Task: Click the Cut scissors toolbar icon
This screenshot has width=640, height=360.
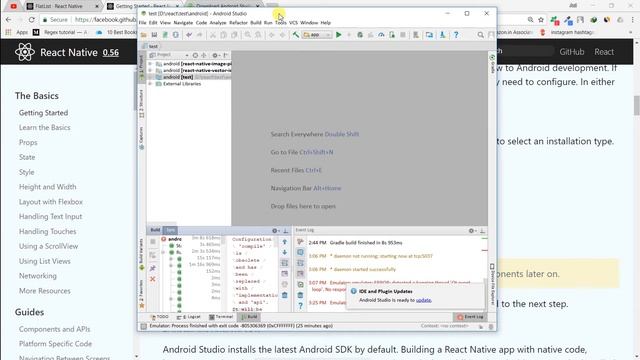Action: coord(213,35)
